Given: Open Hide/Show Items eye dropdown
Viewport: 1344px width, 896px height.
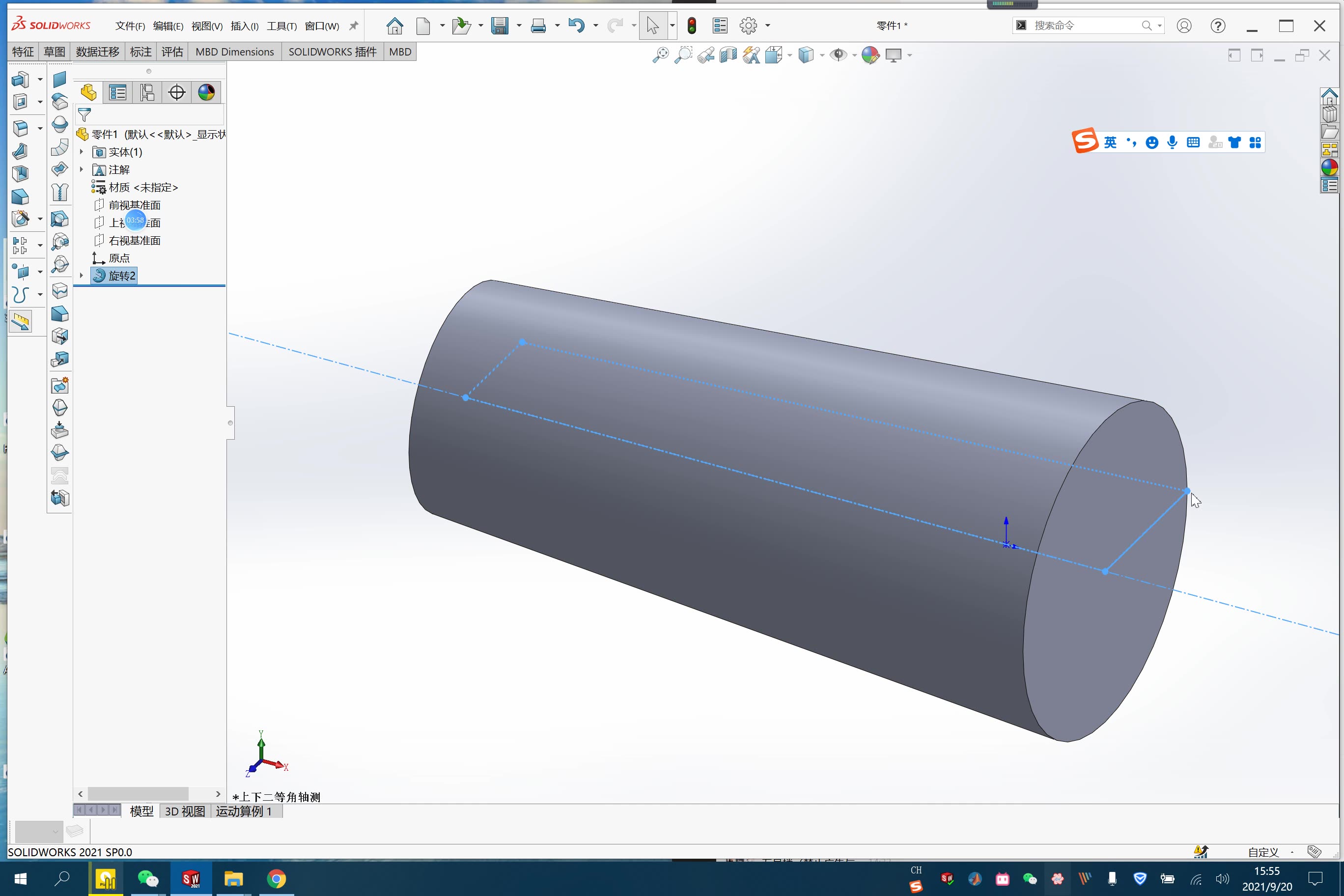Looking at the screenshot, I should click(x=854, y=56).
